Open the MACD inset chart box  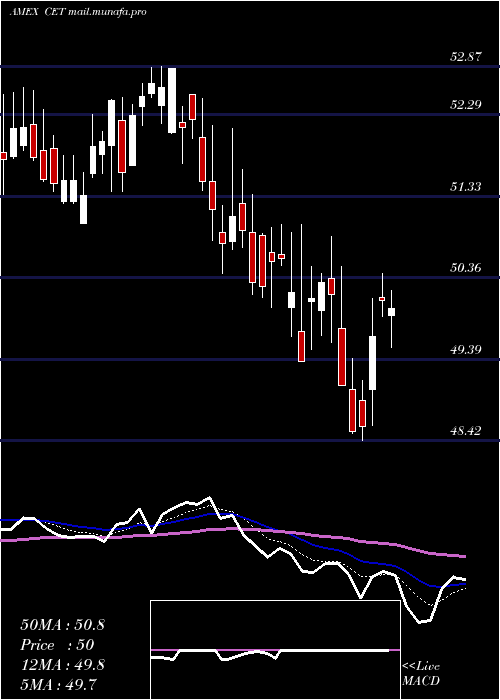(275, 650)
